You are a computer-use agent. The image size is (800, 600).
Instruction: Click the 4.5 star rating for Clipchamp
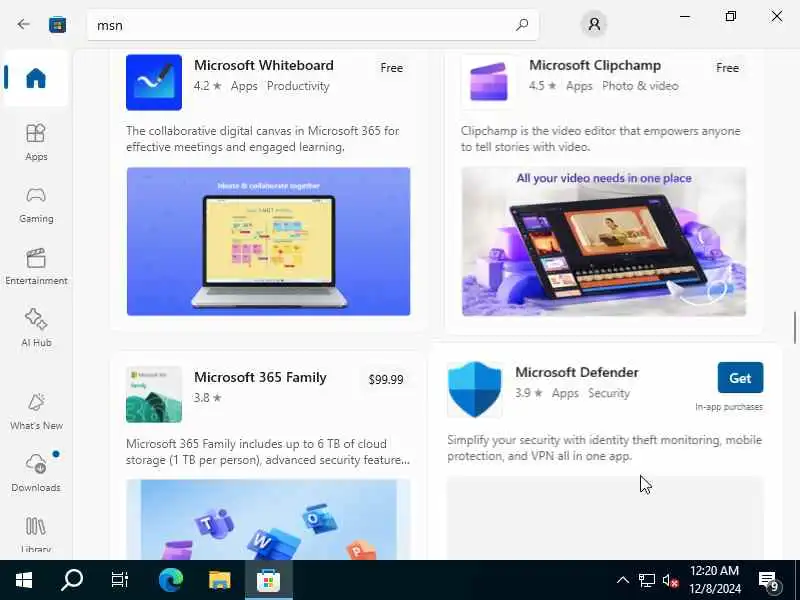[x=543, y=86]
